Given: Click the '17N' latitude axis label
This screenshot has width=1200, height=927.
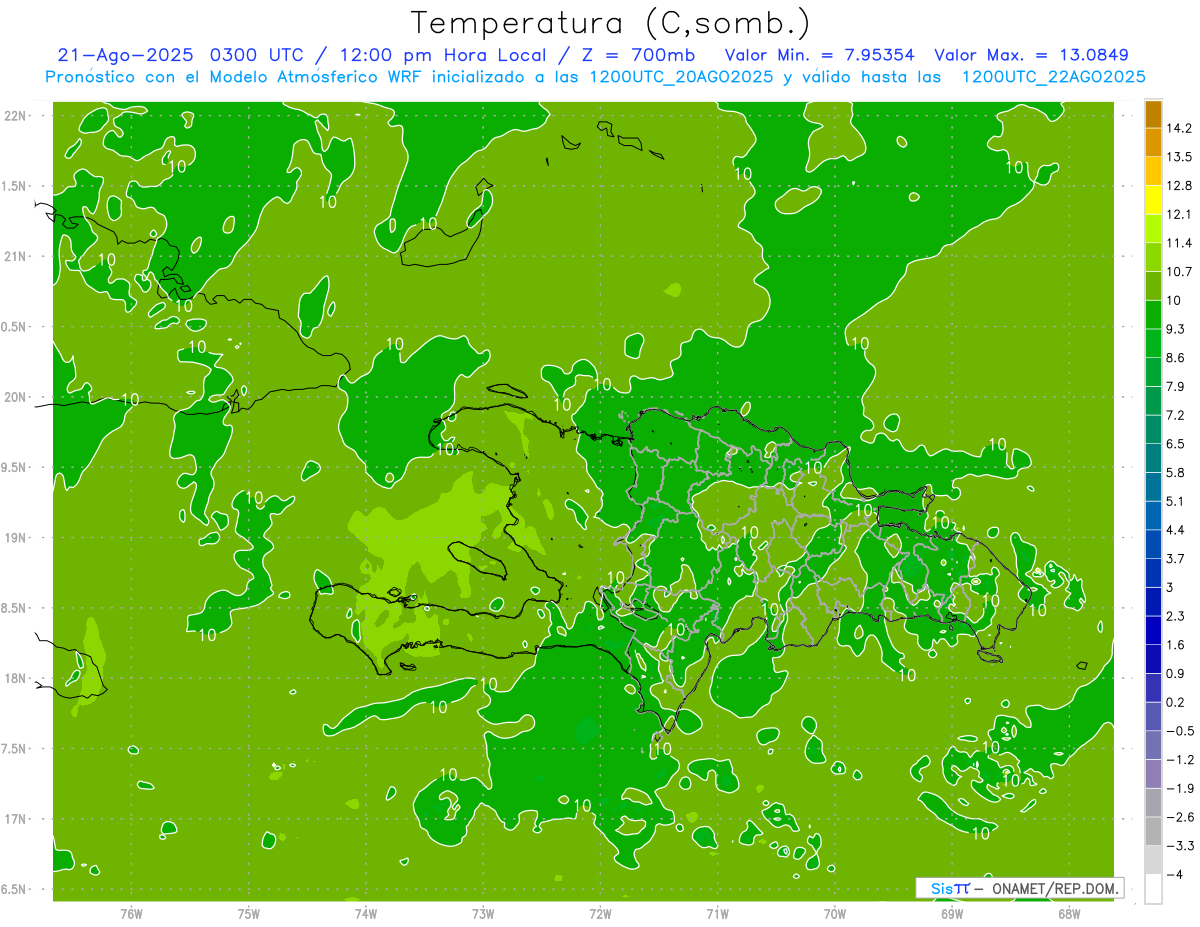Looking at the screenshot, I should (15, 819).
